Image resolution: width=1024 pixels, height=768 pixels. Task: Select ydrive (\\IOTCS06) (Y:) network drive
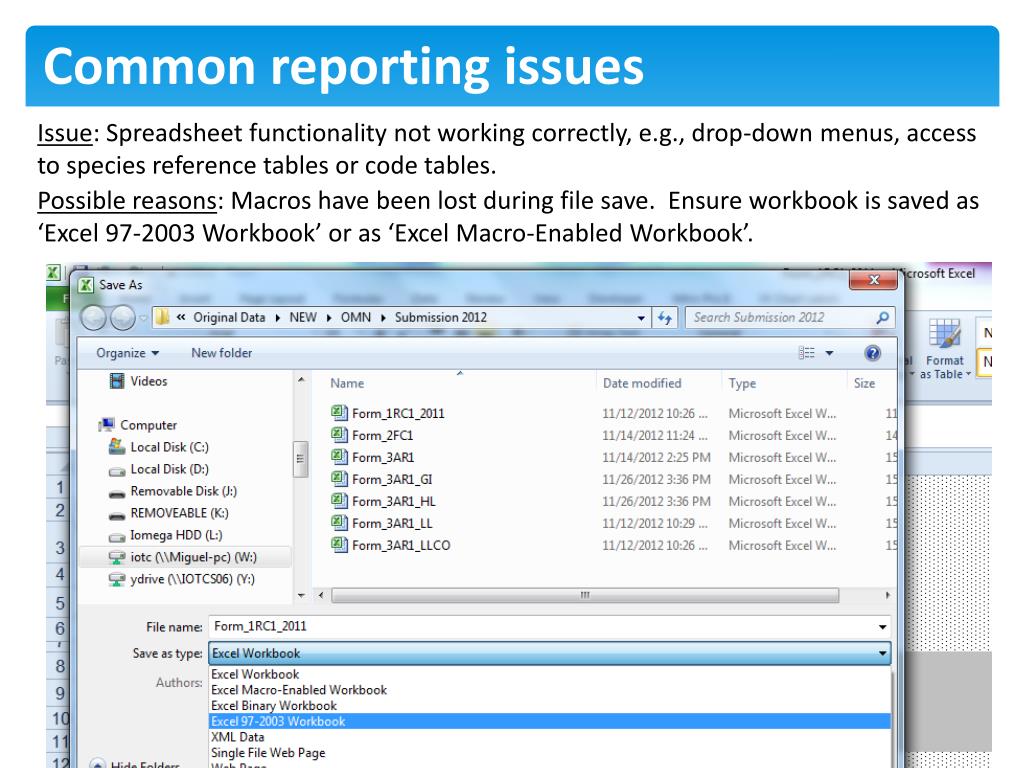tap(182, 579)
